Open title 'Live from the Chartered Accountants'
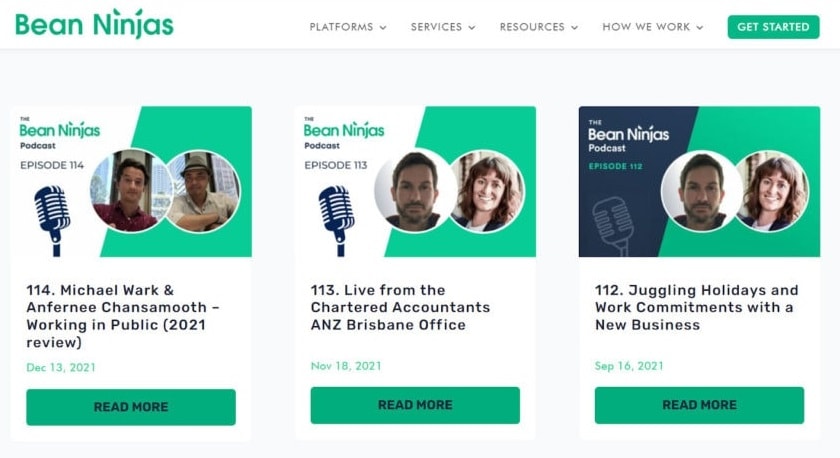 coord(400,307)
